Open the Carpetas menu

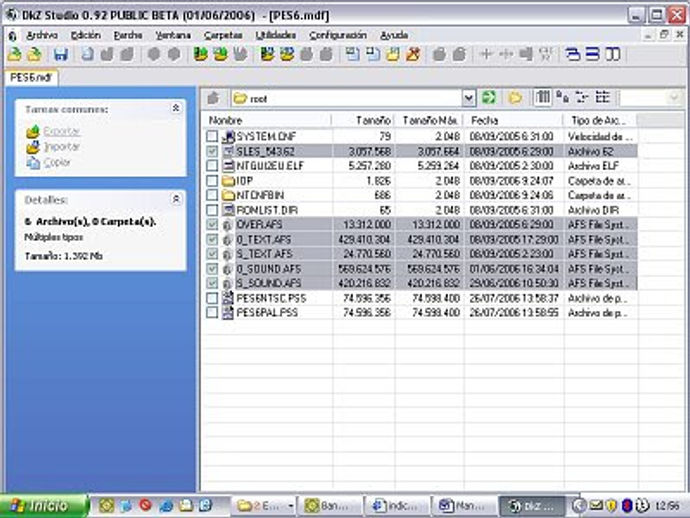(x=223, y=35)
